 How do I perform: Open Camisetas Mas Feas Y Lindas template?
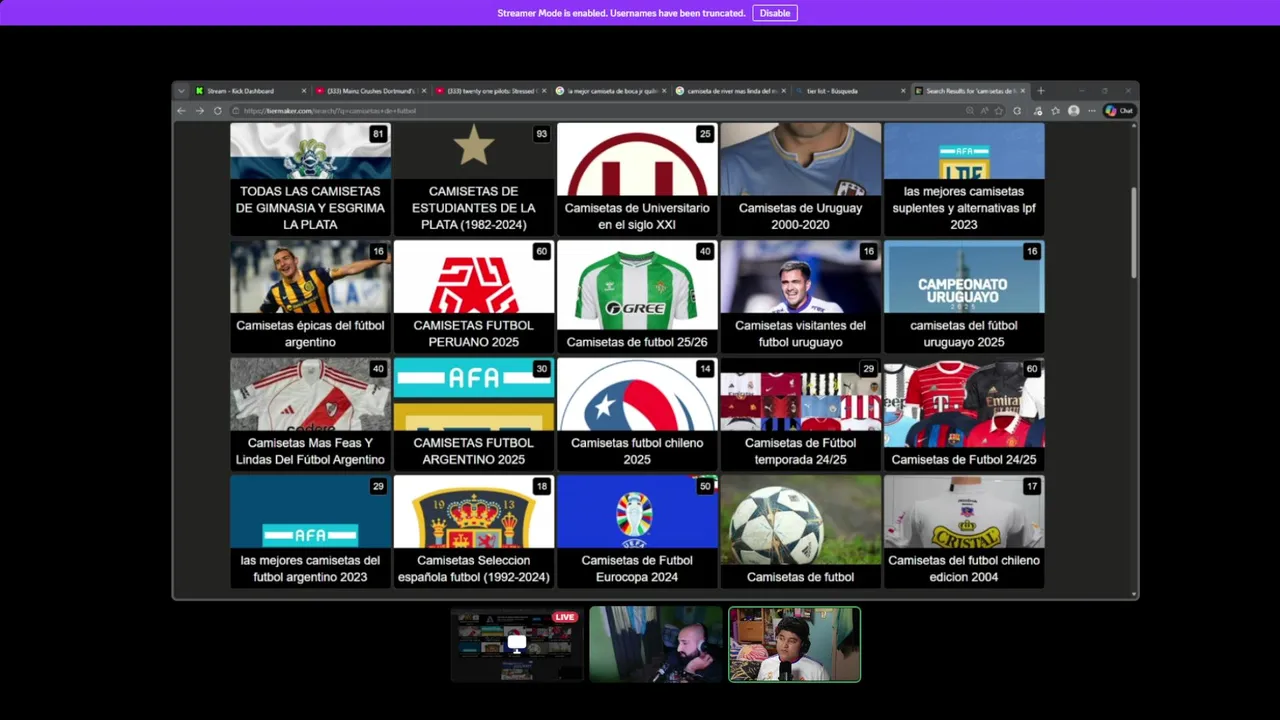point(310,414)
